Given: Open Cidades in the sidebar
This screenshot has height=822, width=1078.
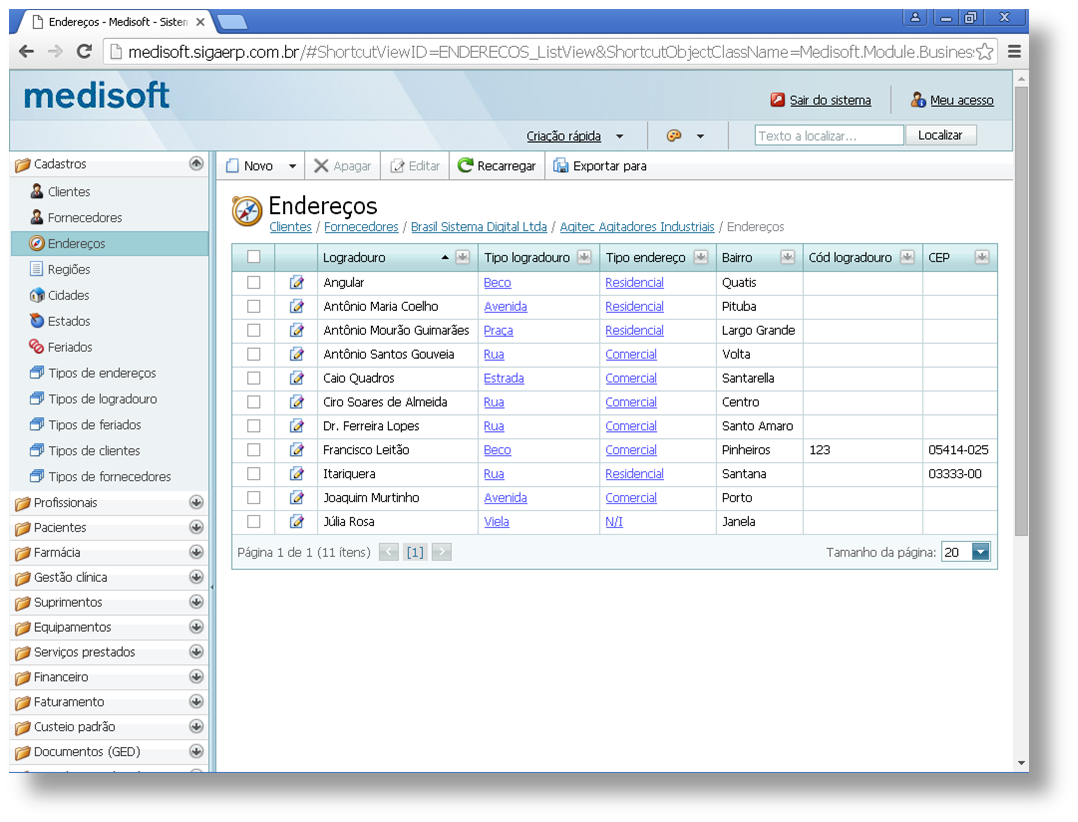Looking at the screenshot, I should (68, 296).
